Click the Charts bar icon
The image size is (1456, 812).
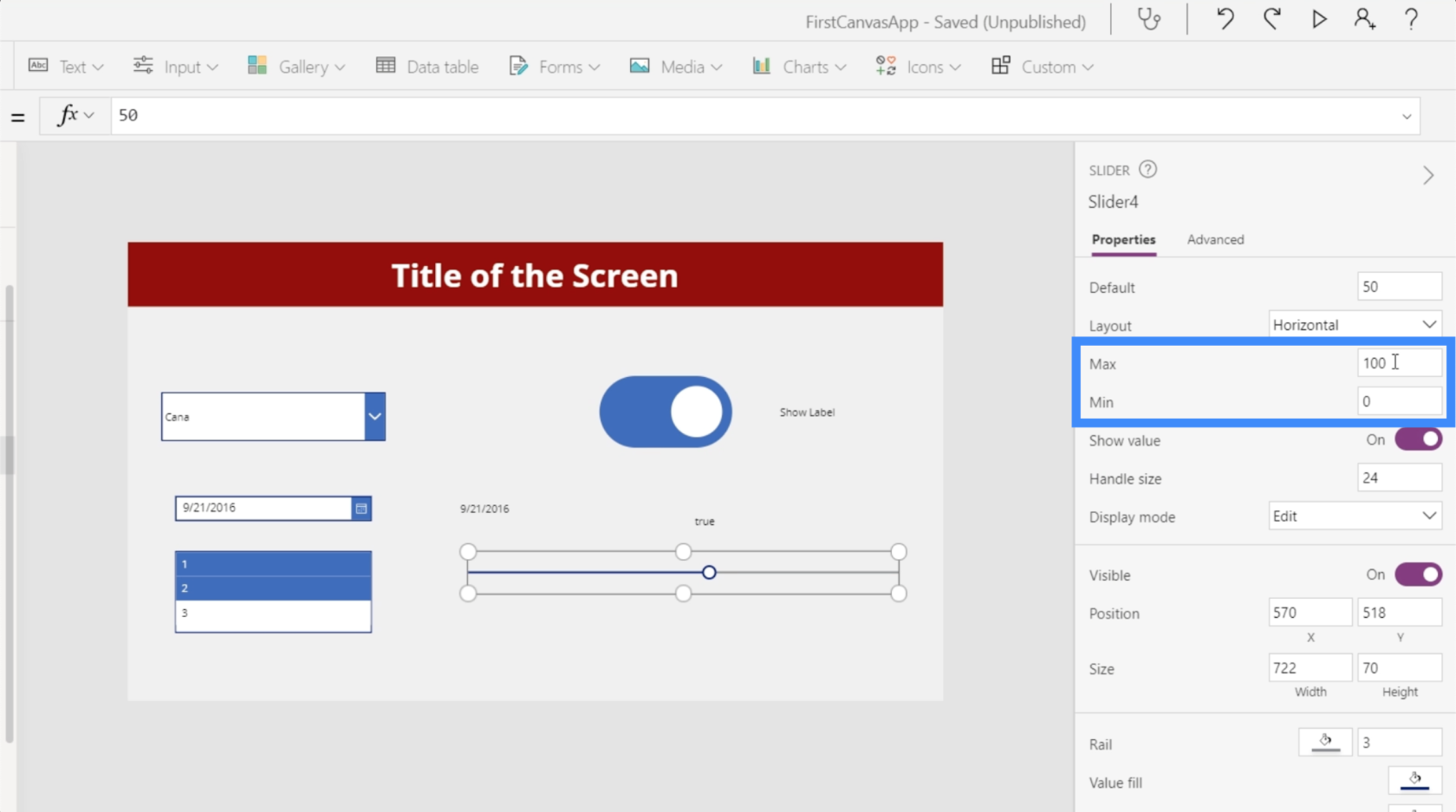(762, 66)
